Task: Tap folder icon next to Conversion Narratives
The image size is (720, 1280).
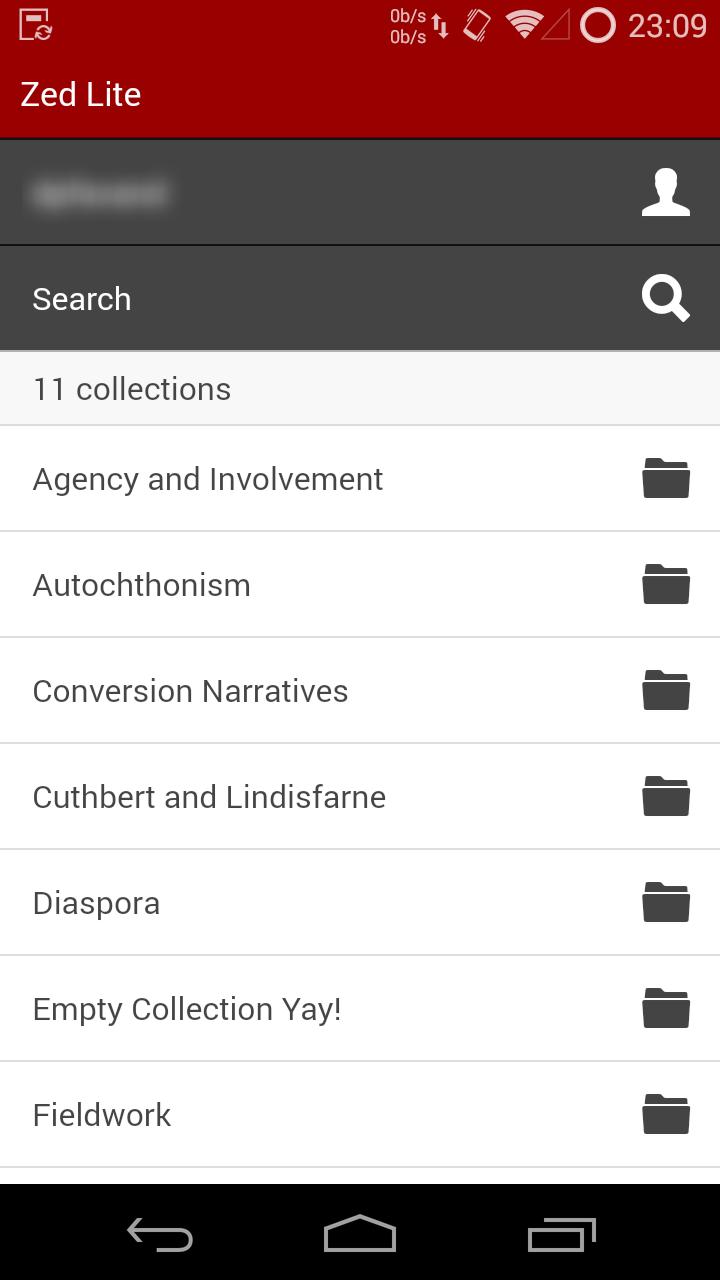Action: (666, 691)
